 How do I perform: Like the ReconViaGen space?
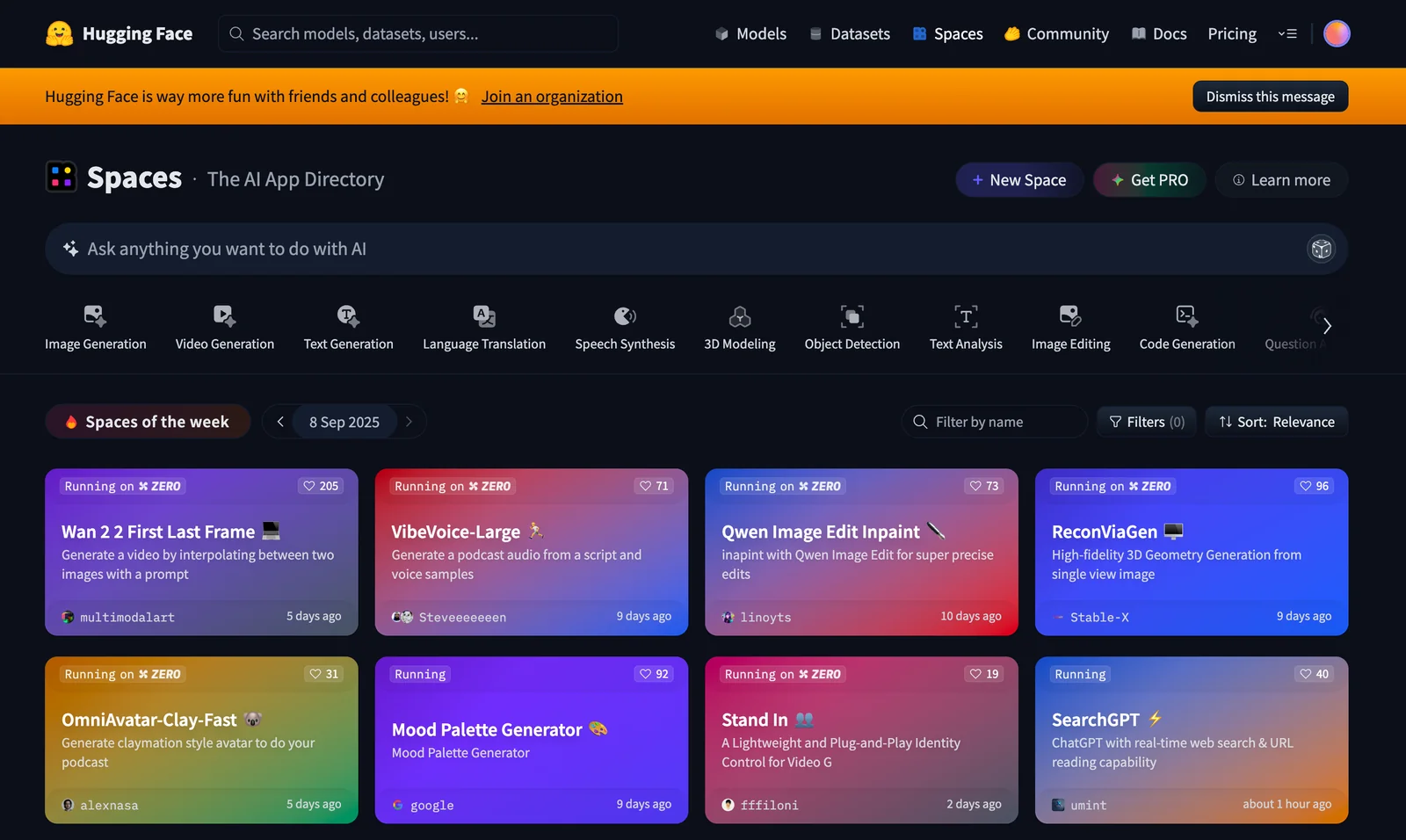coord(1314,486)
